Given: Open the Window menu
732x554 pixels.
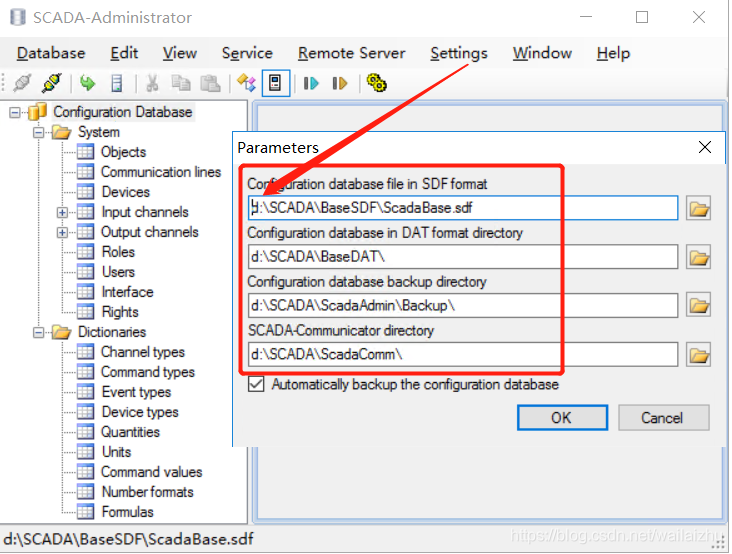Looking at the screenshot, I should (542, 53).
